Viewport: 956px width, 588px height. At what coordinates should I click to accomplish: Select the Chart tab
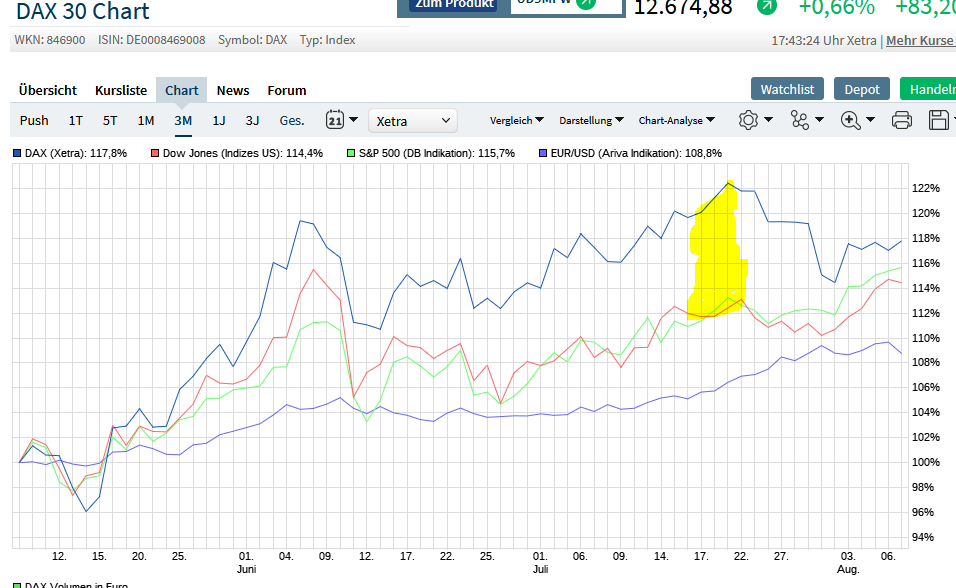182,90
